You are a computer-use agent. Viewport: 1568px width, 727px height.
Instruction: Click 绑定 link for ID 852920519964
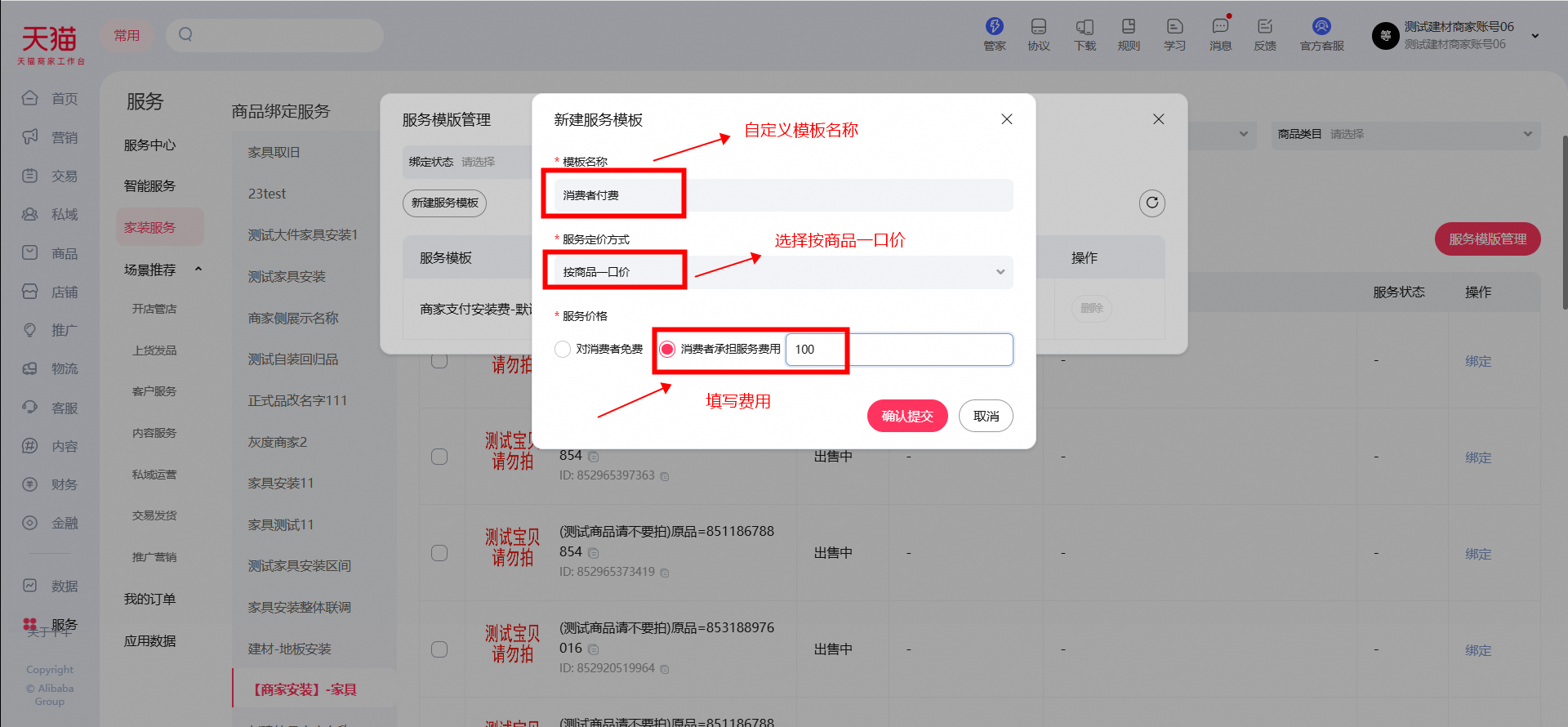coord(1478,650)
